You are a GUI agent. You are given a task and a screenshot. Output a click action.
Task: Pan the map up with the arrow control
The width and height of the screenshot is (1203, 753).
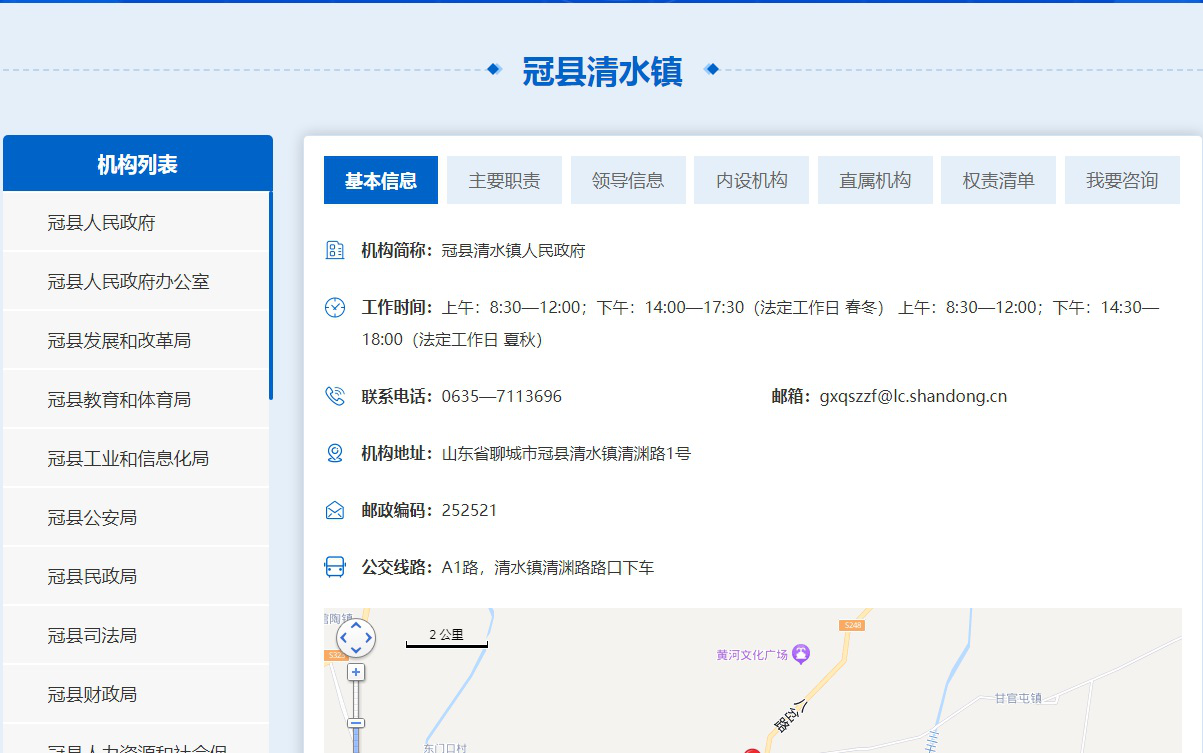coord(356,625)
